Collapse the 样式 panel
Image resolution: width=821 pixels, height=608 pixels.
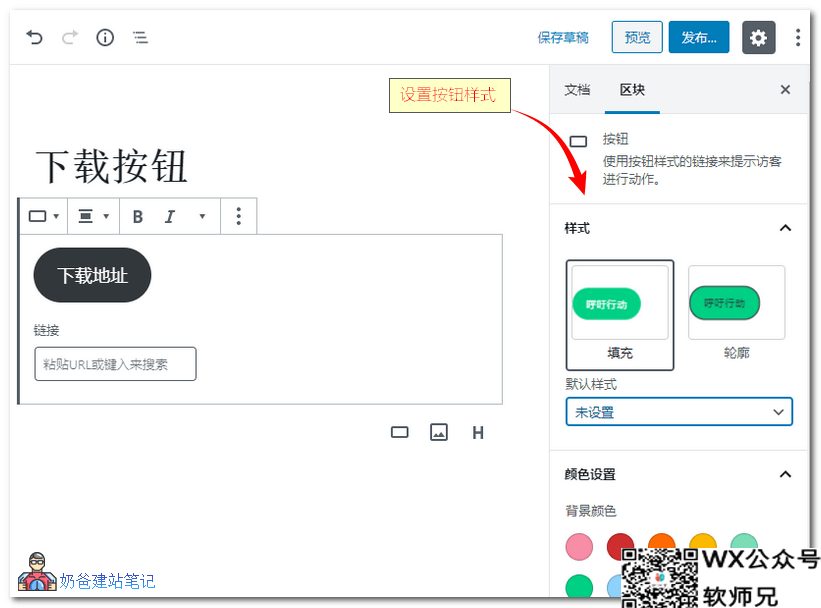[x=785, y=228]
